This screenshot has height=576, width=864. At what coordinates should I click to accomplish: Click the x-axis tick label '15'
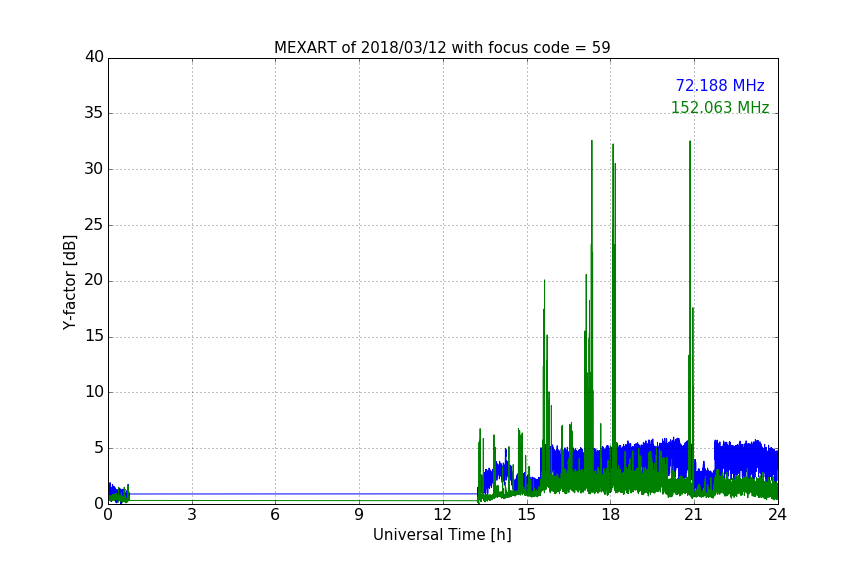click(x=526, y=515)
